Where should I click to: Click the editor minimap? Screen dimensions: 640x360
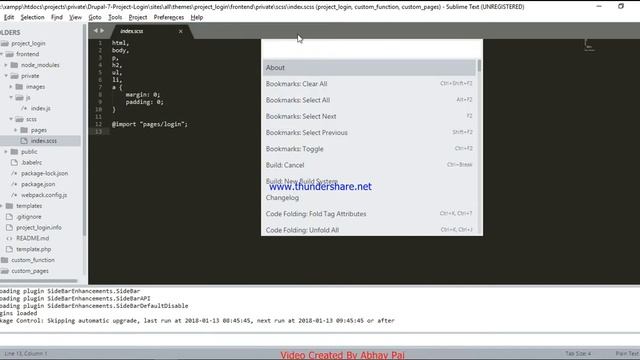tap(589, 45)
